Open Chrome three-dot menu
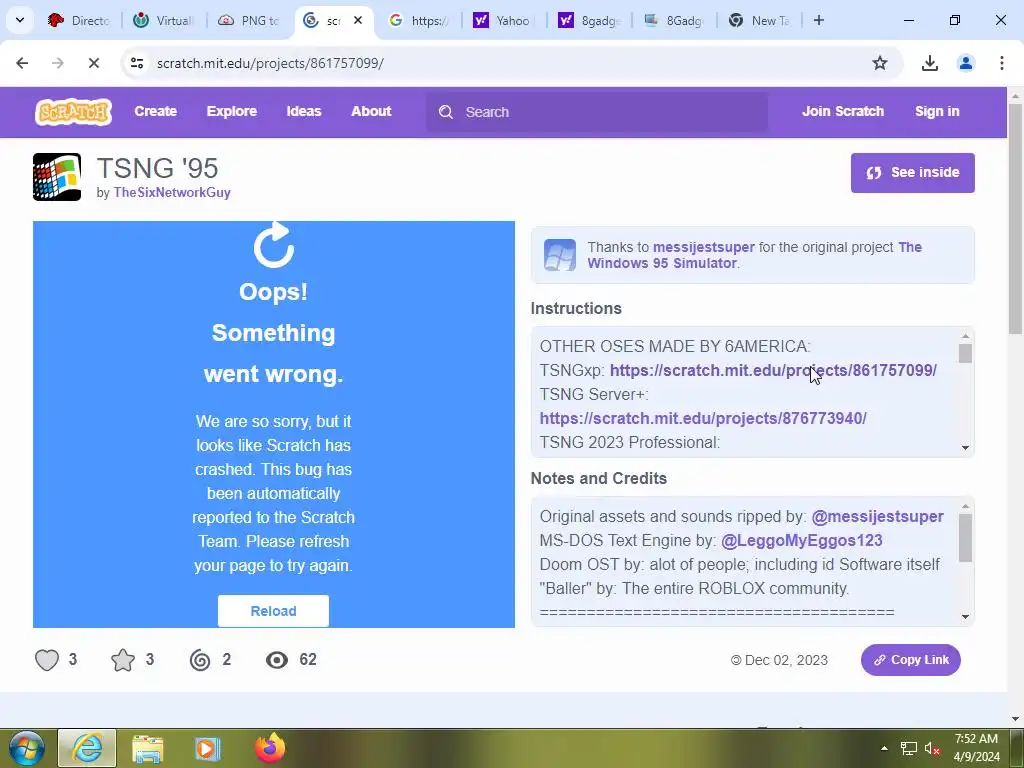 [1002, 63]
